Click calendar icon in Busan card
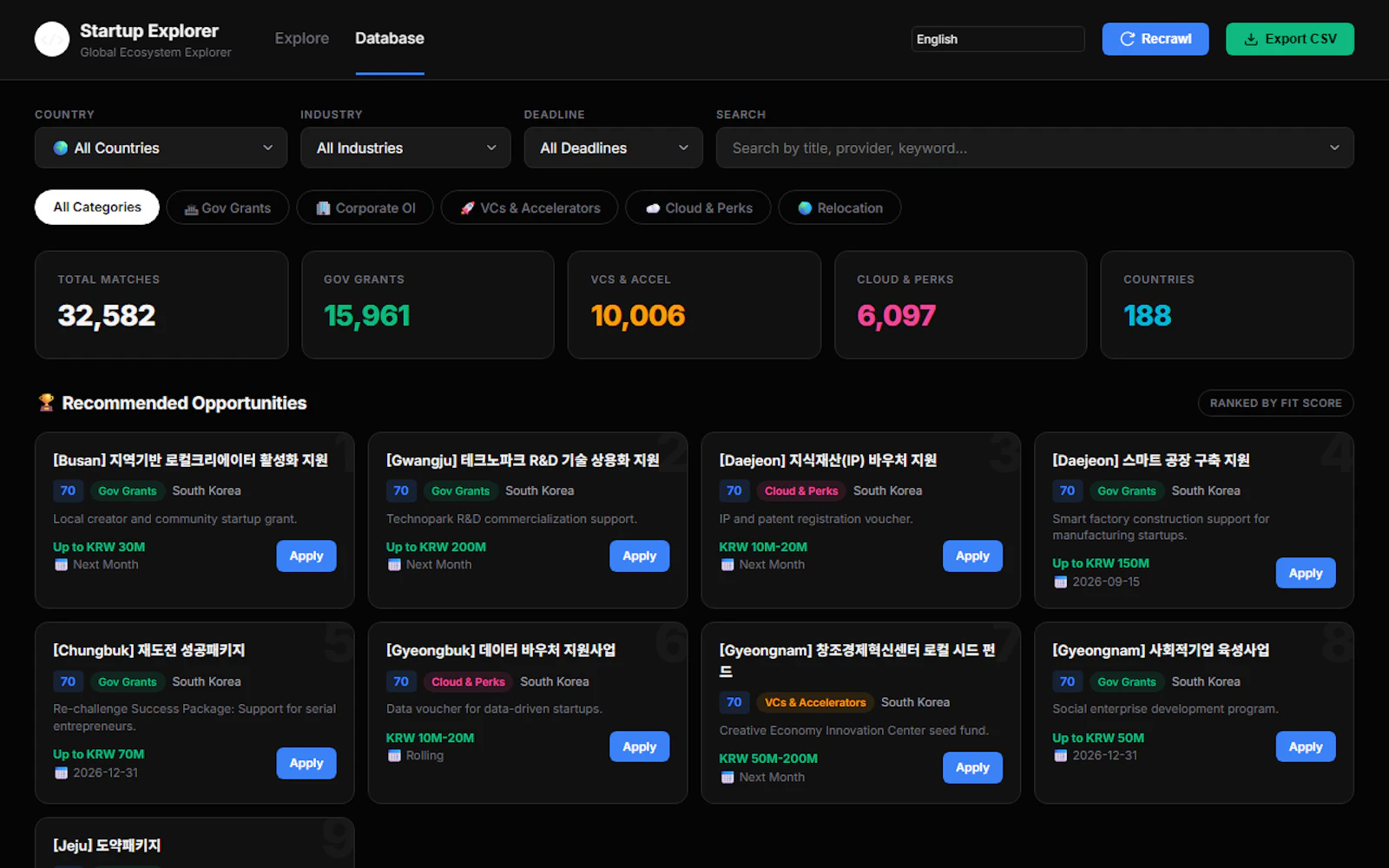The height and width of the screenshot is (868, 1389). tap(61, 565)
